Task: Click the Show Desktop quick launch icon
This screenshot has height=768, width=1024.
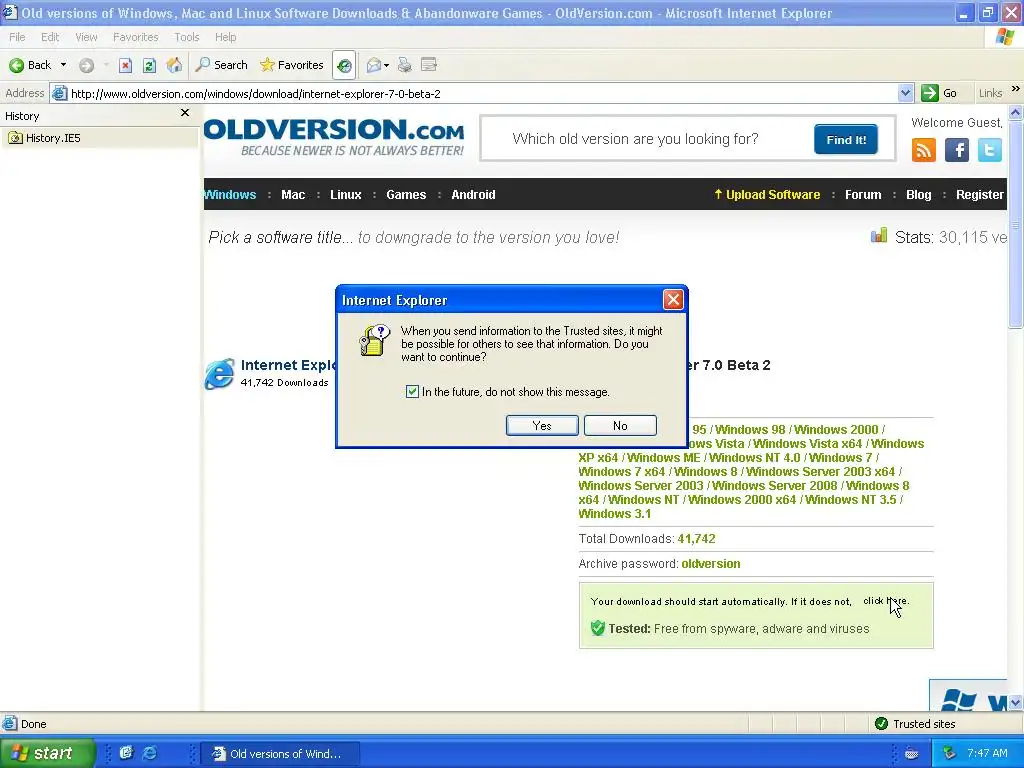Action: pyautogui.click(x=126, y=753)
